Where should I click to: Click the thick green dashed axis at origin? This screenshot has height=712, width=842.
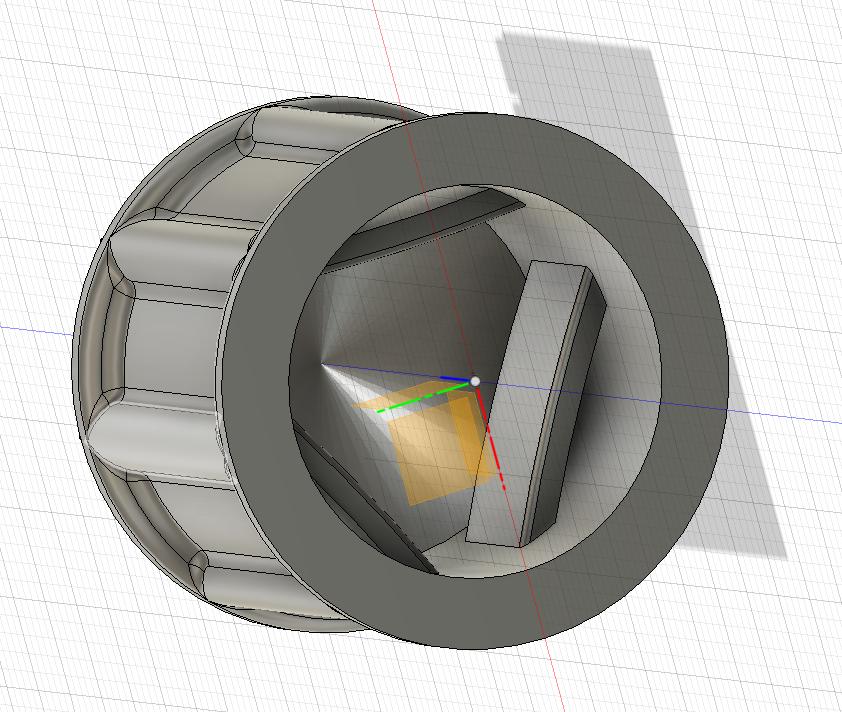[x=424, y=397]
